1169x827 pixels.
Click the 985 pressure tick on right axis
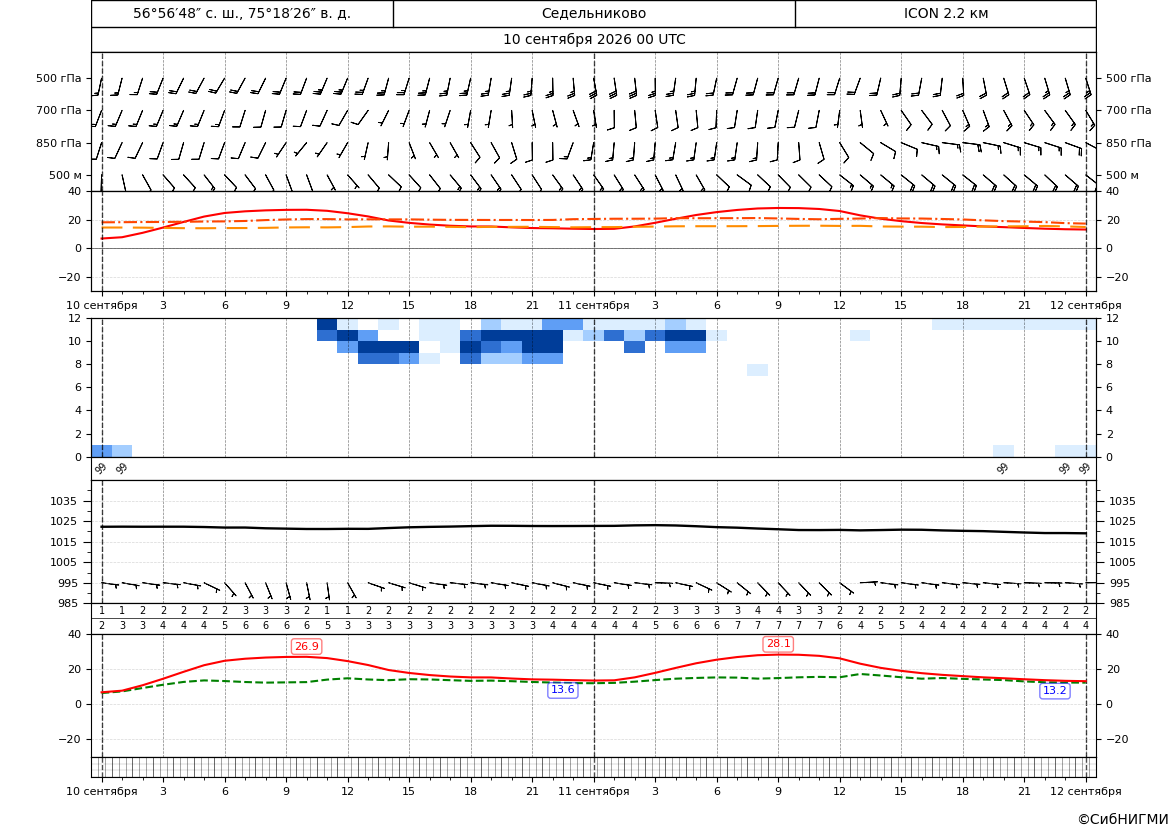(1118, 603)
